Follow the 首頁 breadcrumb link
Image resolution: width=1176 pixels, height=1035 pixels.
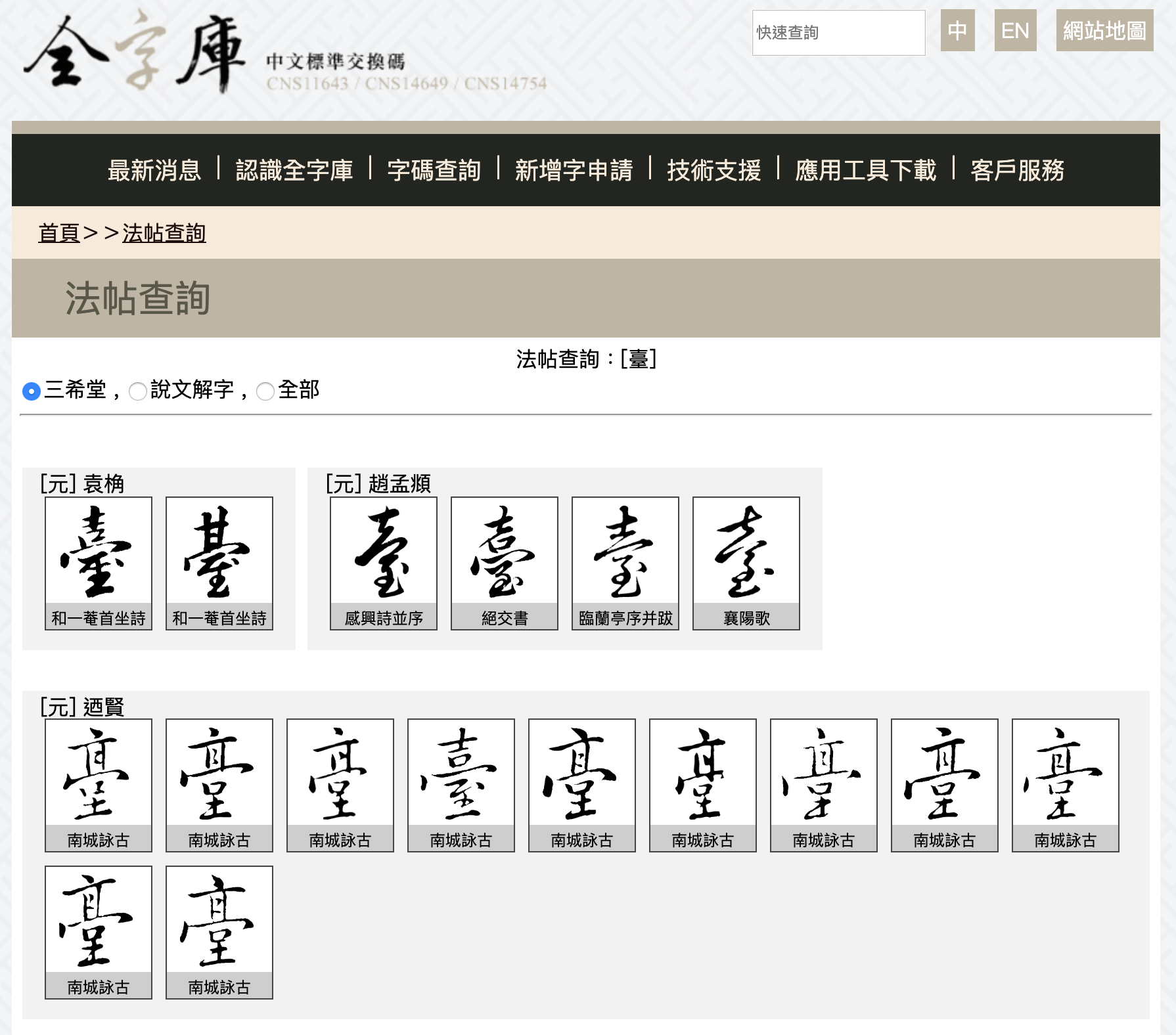click(x=59, y=232)
